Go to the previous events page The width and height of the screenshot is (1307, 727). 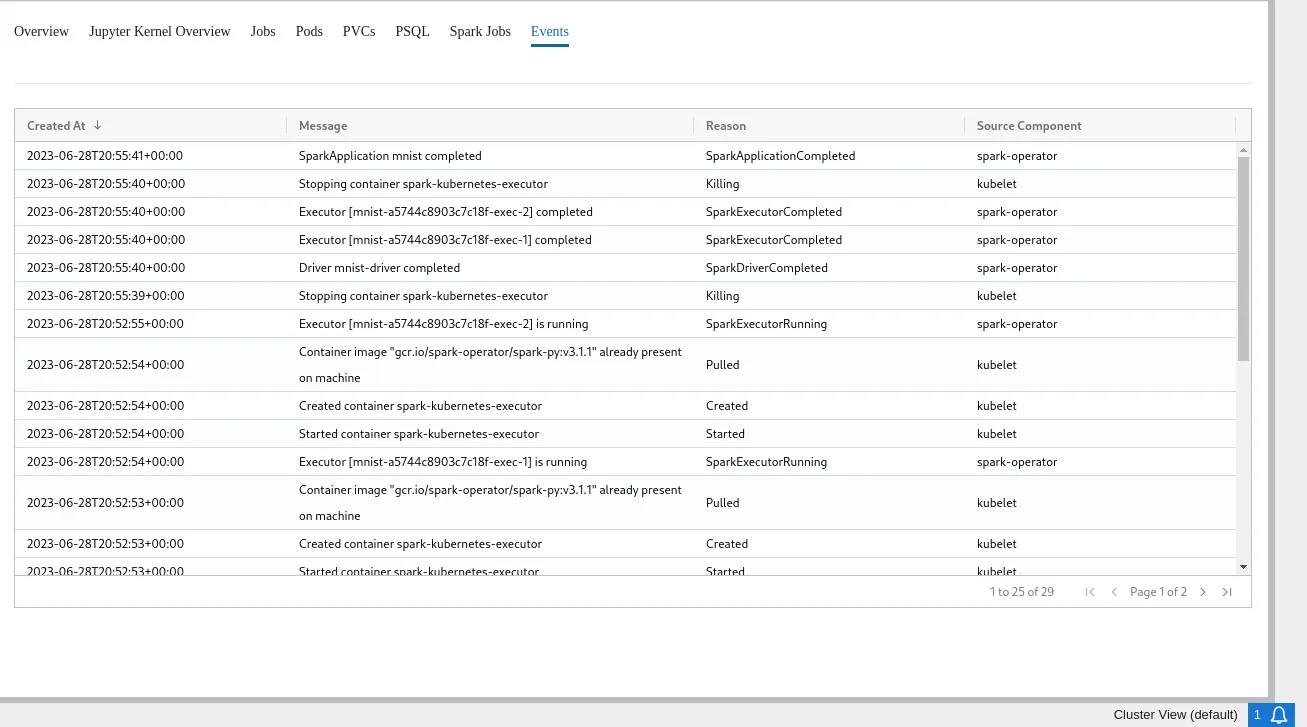[1114, 592]
